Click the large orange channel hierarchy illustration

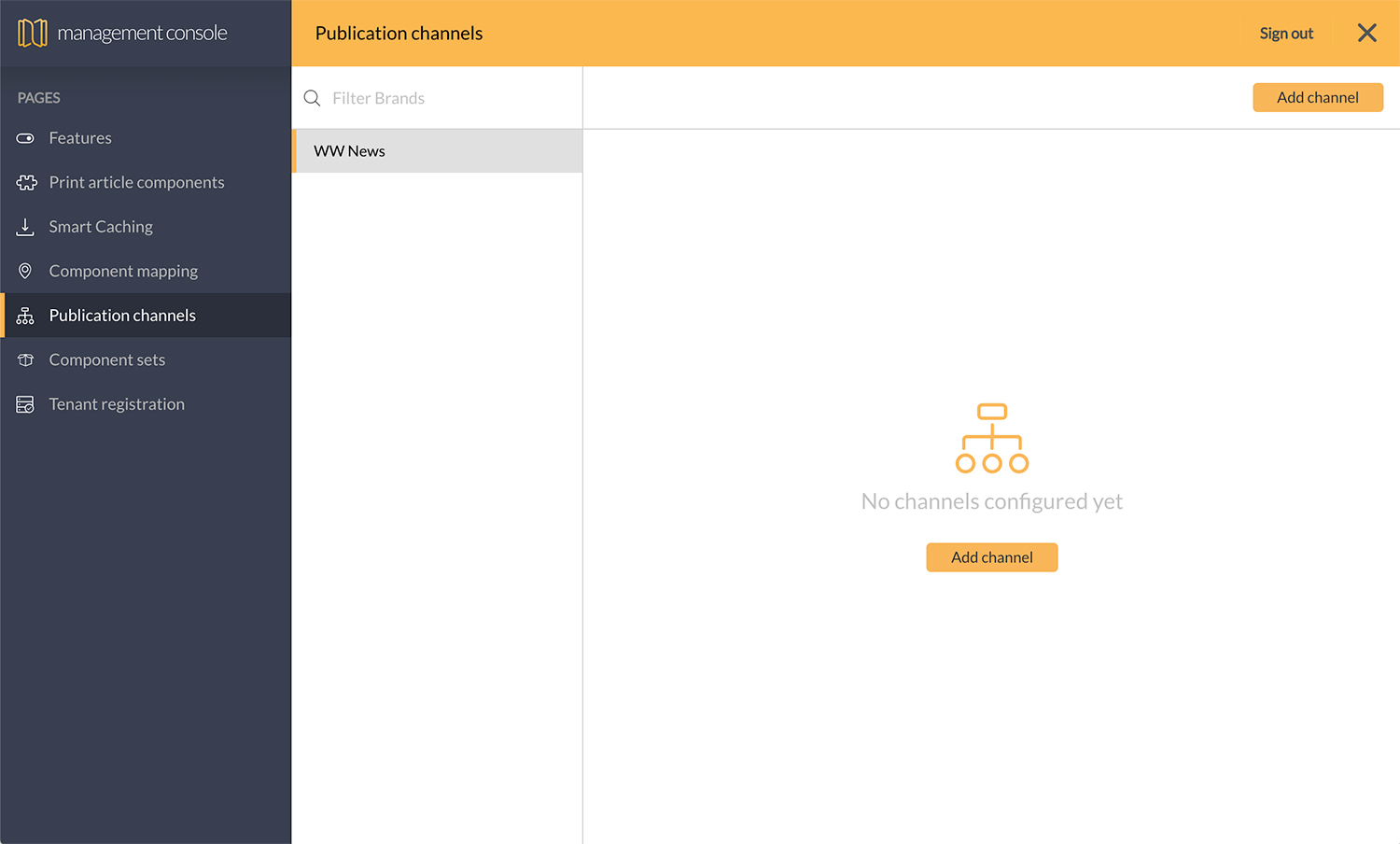(x=992, y=438)
